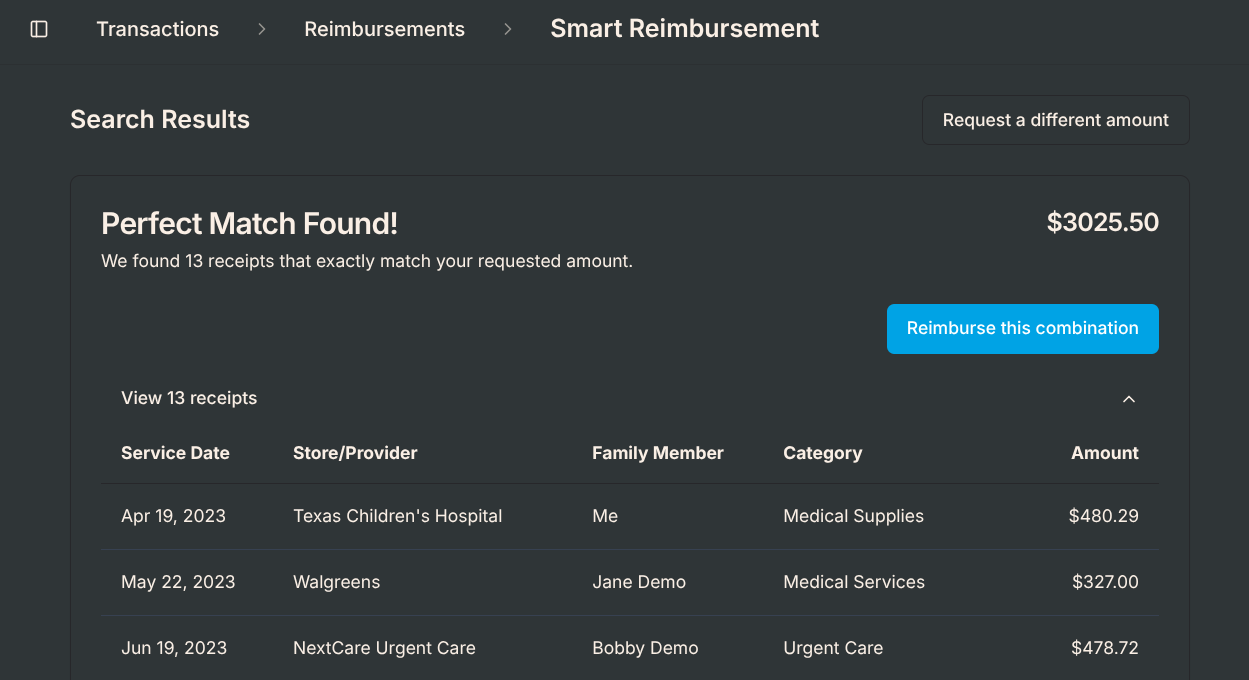
Task: Sort by the Service Date column
Action: tap(175, 453)
